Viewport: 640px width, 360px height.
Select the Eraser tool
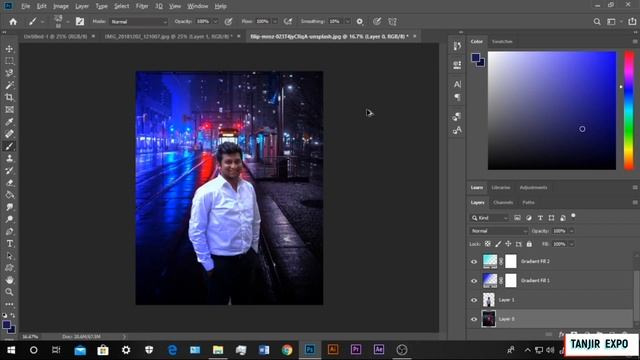pyautogui.click(x=9, y=183)
